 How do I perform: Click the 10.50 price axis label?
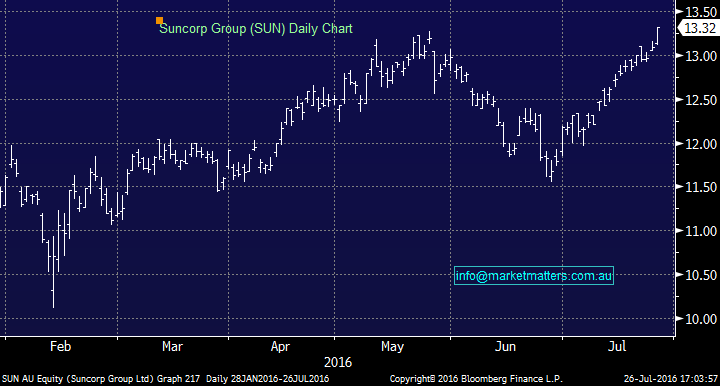pos(701,275)
